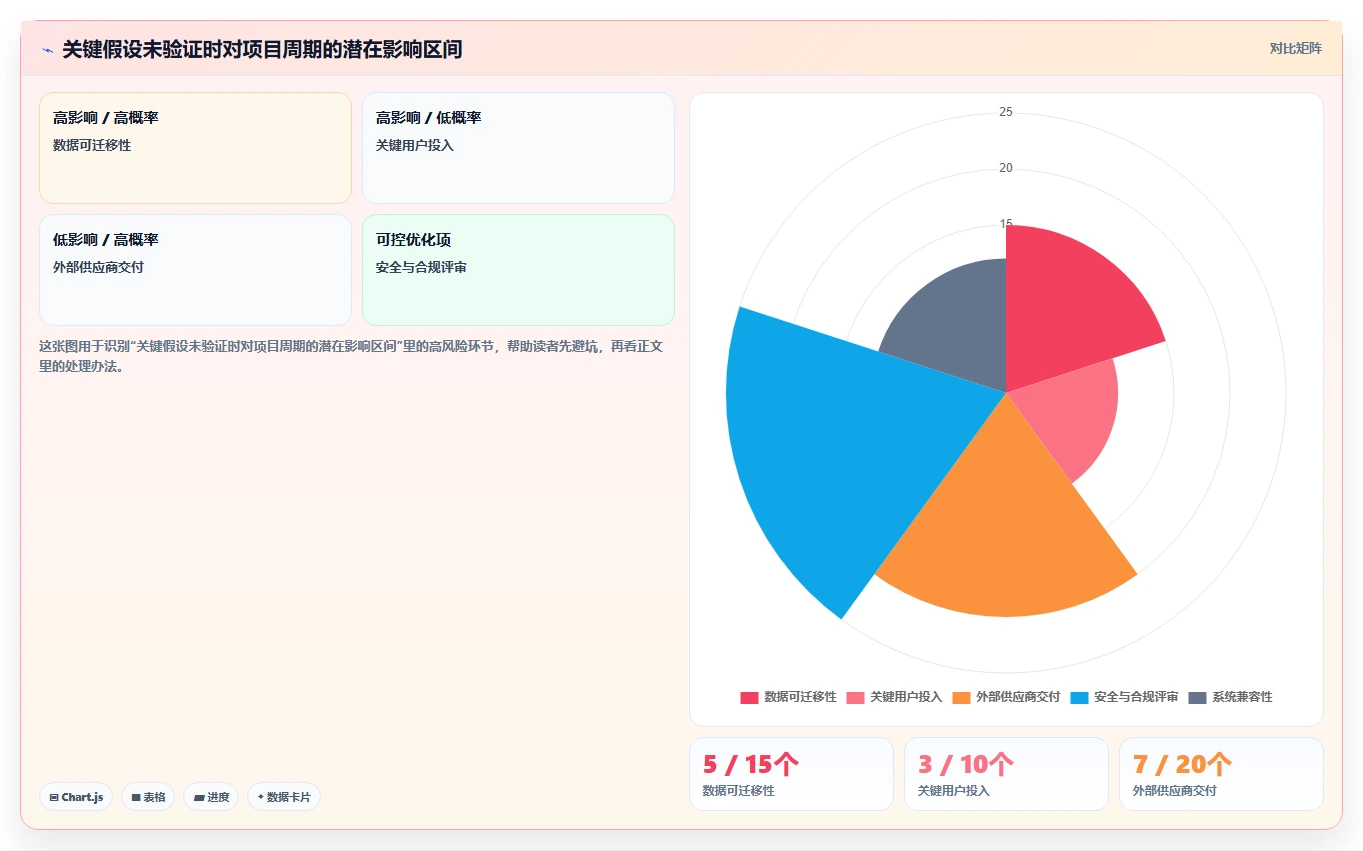The image size is (1363, 851).
Task: Select the 高影响 / 高概率 card
Action: (195, 148)
